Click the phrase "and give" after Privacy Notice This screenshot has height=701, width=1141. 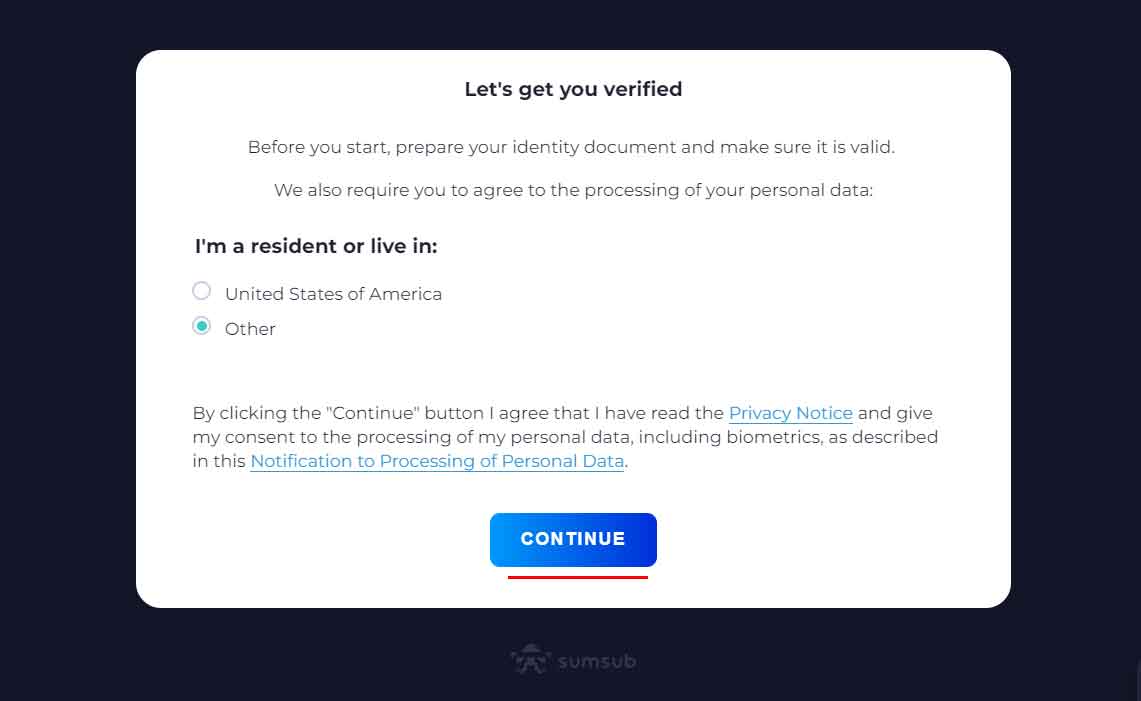point(895,413)
